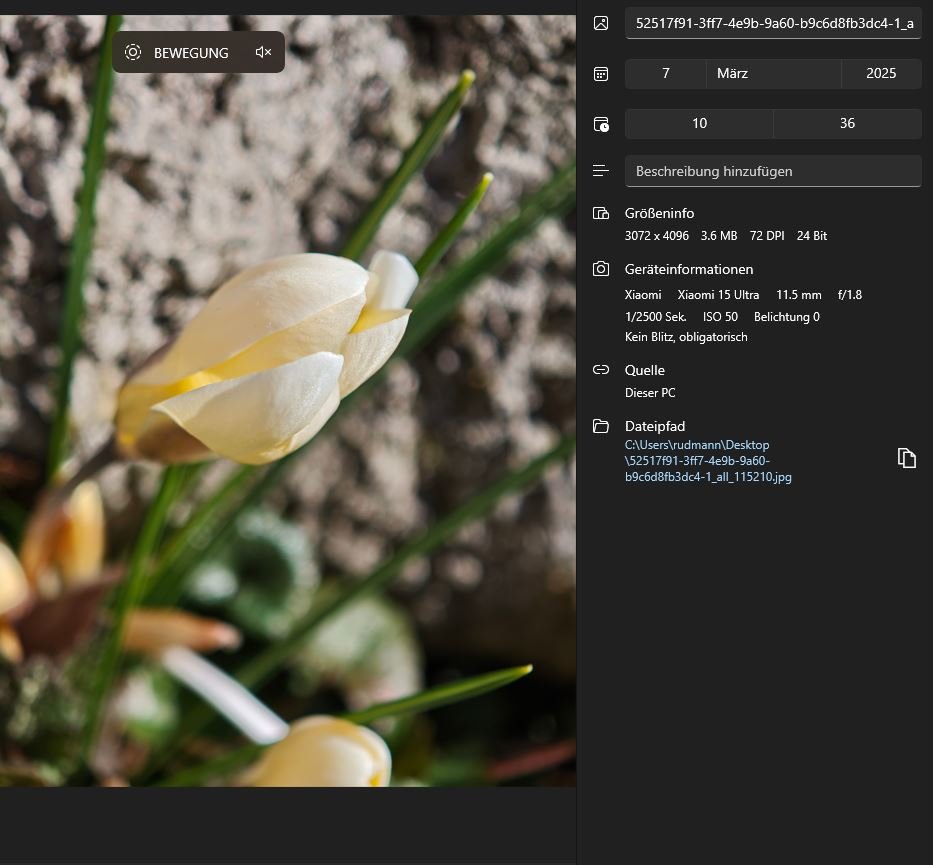Click the Quelle link icon
The image size is (933, 865).
point(601,370)
